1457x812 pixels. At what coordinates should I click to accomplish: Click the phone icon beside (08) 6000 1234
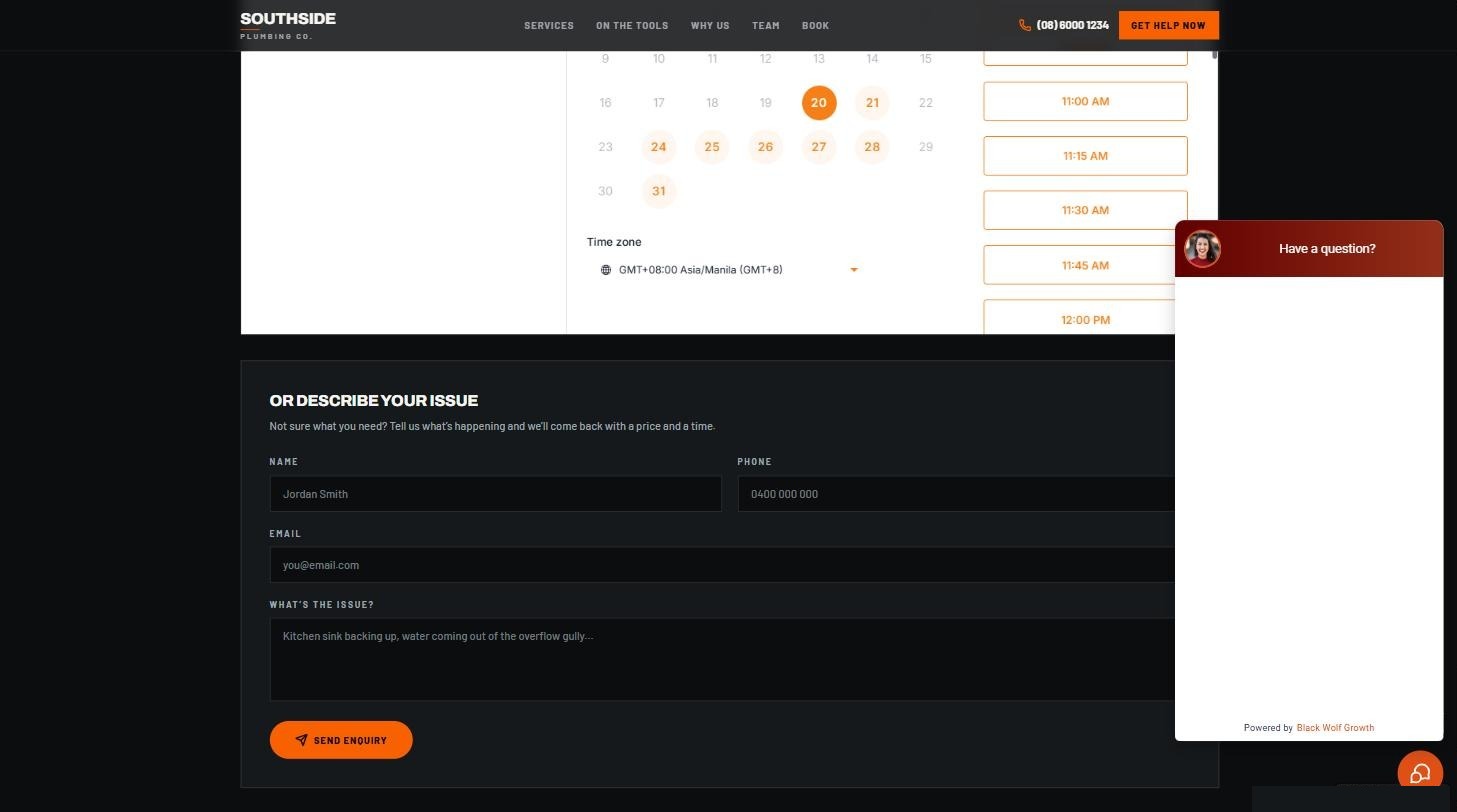(x=1025, y=25)
